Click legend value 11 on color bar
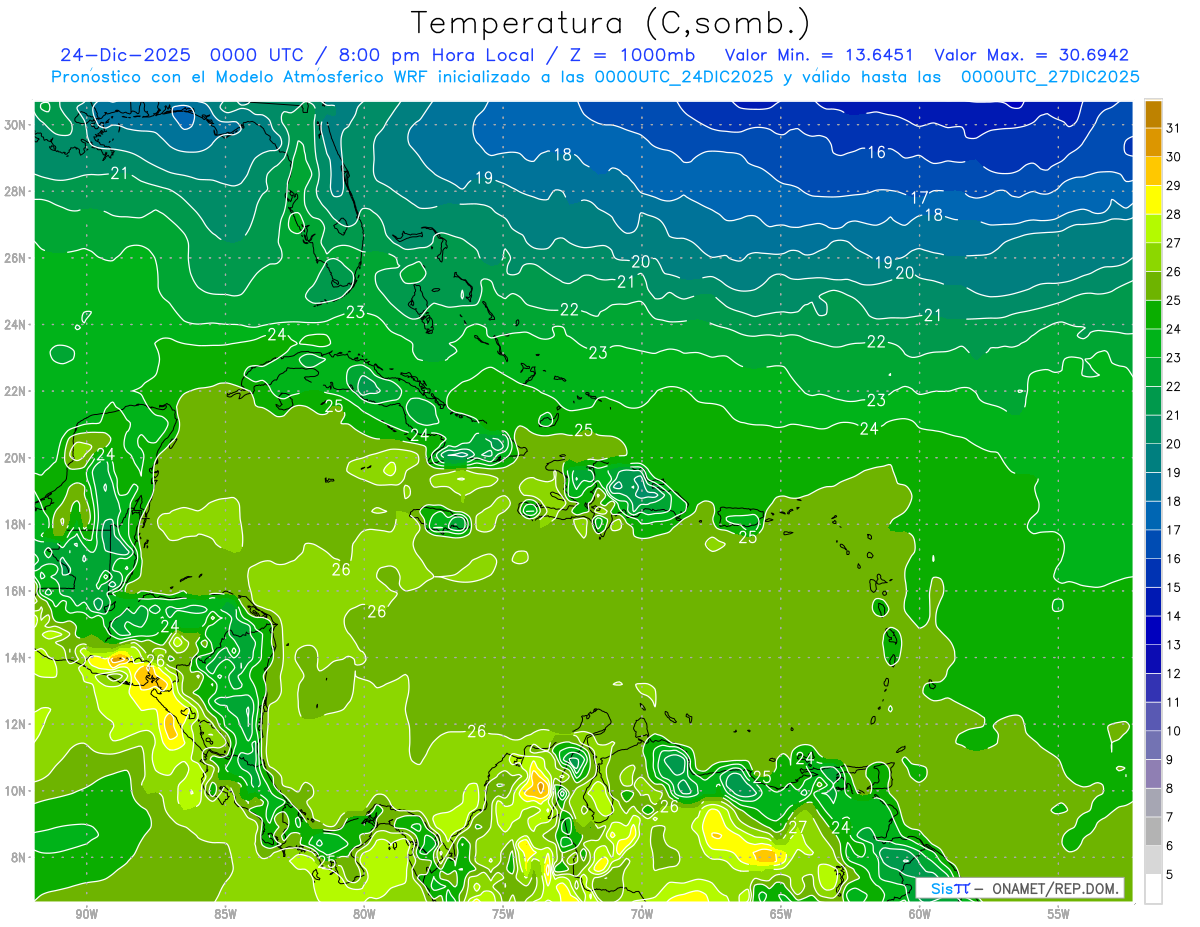1200x927 pixels. click(1174, 702)
